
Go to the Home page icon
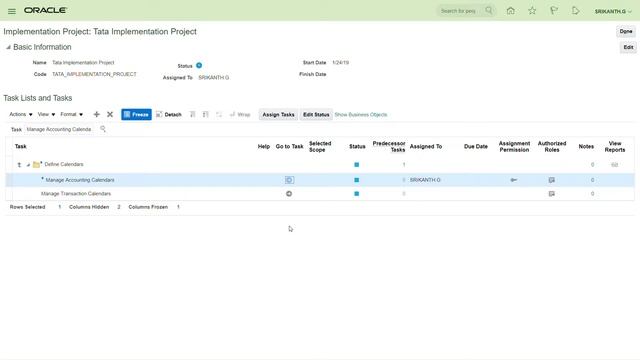coord(510,11)
